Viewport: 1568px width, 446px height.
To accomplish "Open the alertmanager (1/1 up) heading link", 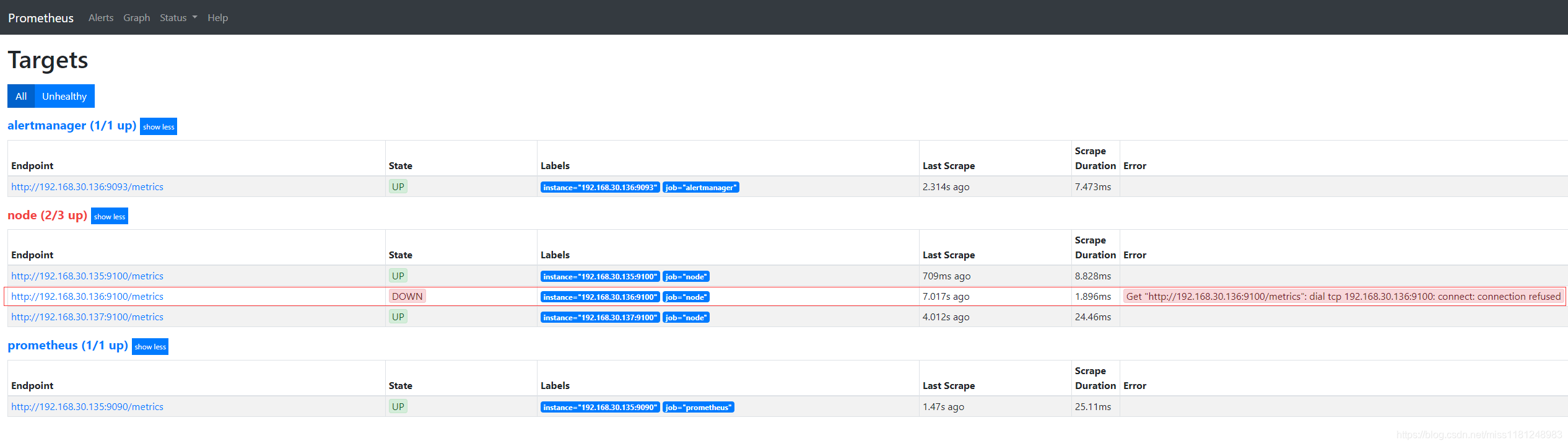I will 72,126.
